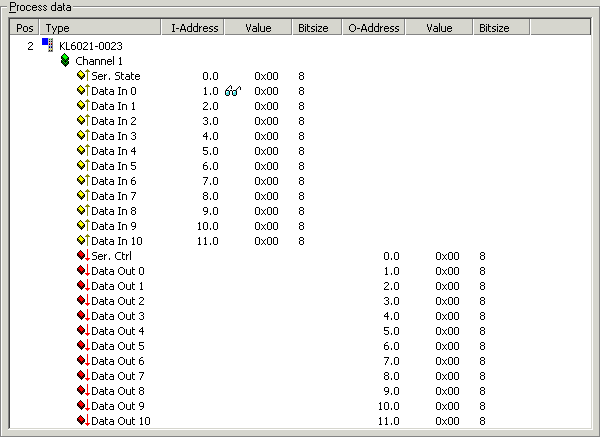Click the Pos column header
Viewport: 600px width, 437px height.
coord(24,28)
